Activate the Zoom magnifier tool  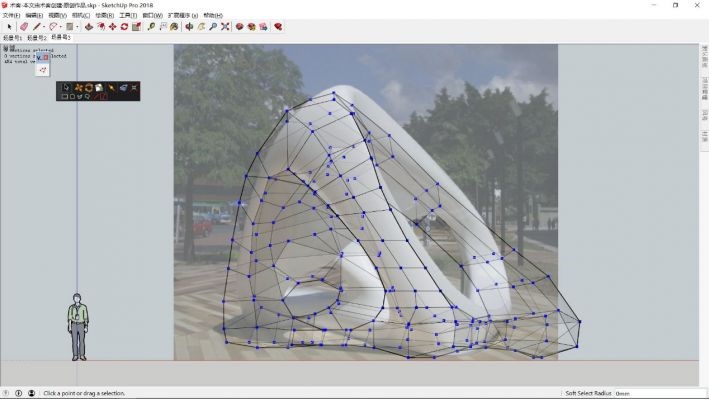click(x=213, y=27)
